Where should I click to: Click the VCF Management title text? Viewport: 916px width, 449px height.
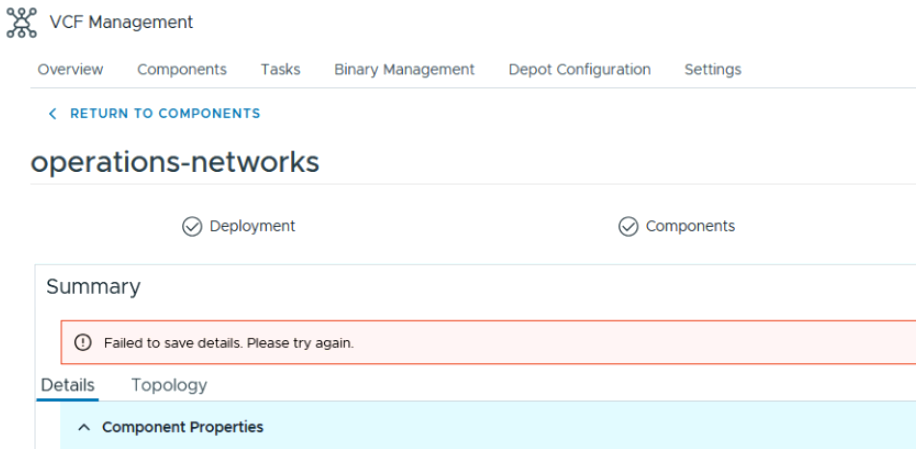(121, 22)
